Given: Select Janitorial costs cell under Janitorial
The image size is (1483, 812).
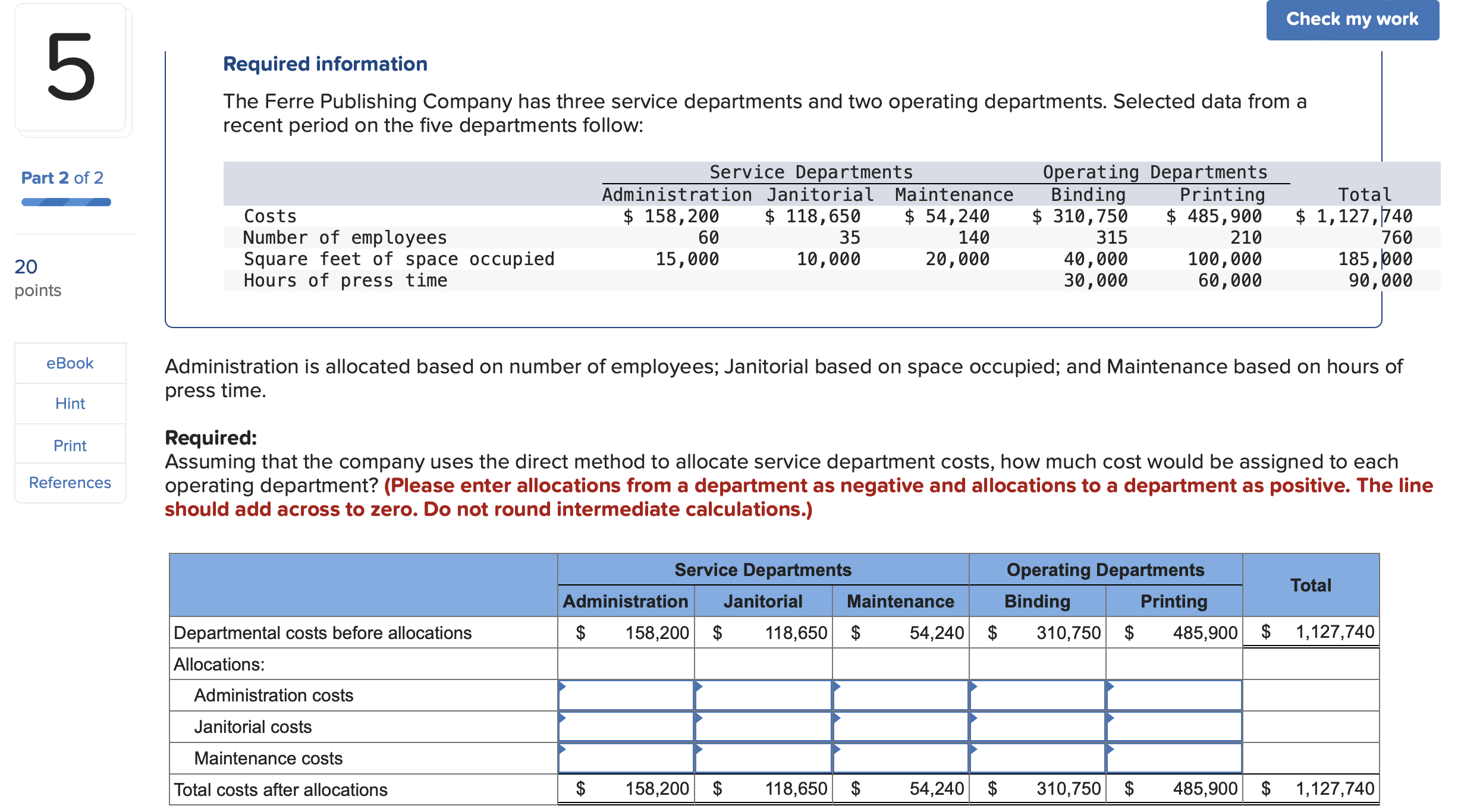Looking at the screenshot, I should click(763, 727).
